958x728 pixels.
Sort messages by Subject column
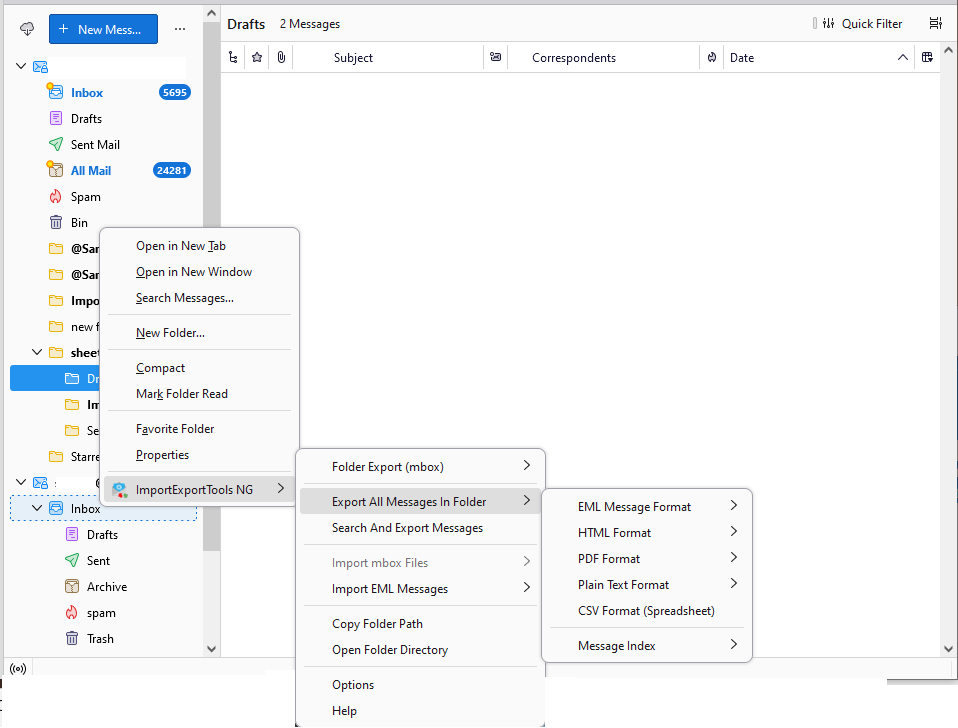click(x=388, y=57)
